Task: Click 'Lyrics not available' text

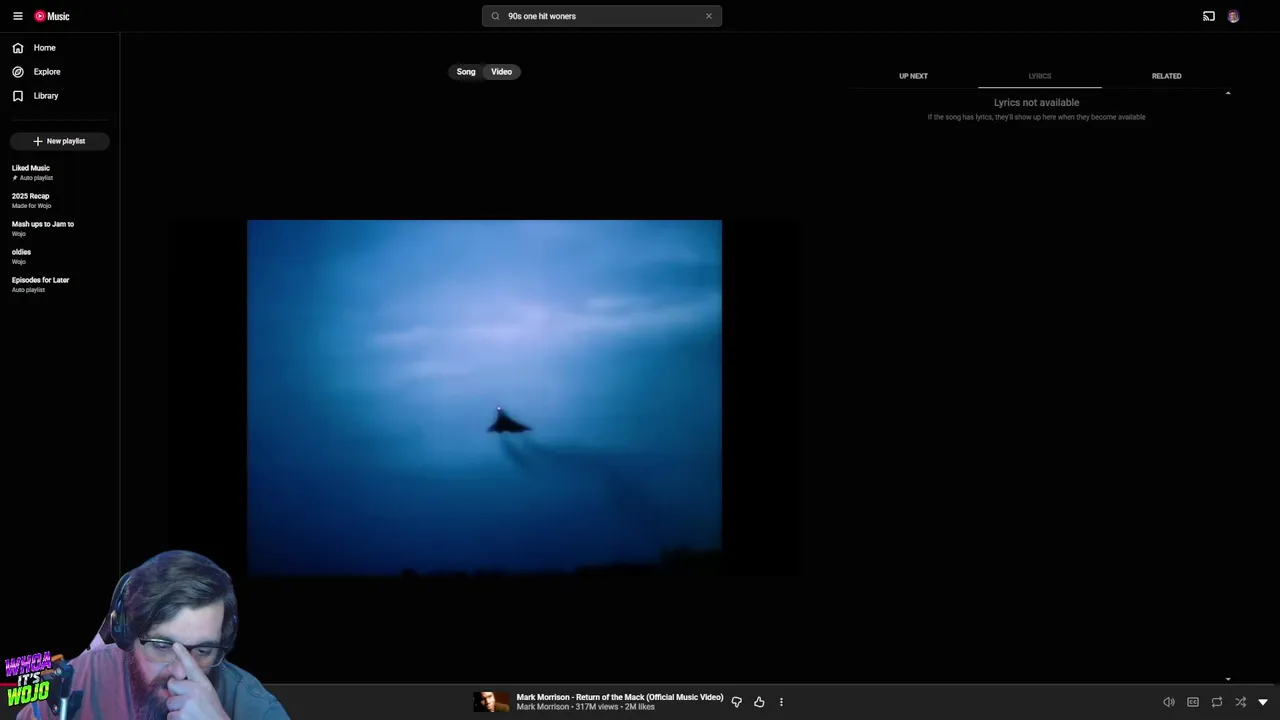Action: pos(1036,102)
